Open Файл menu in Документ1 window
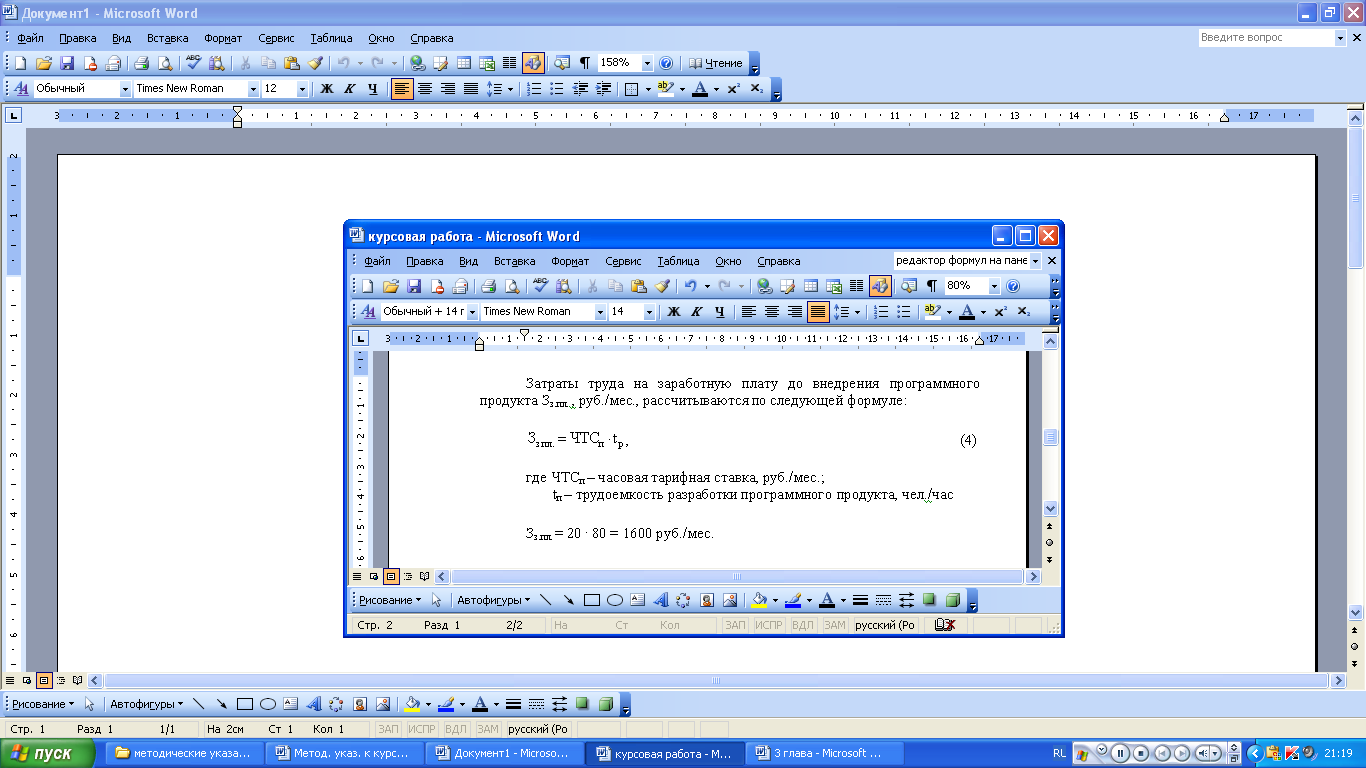Screen dimensions: 1366x768 [x=30, y=38]
